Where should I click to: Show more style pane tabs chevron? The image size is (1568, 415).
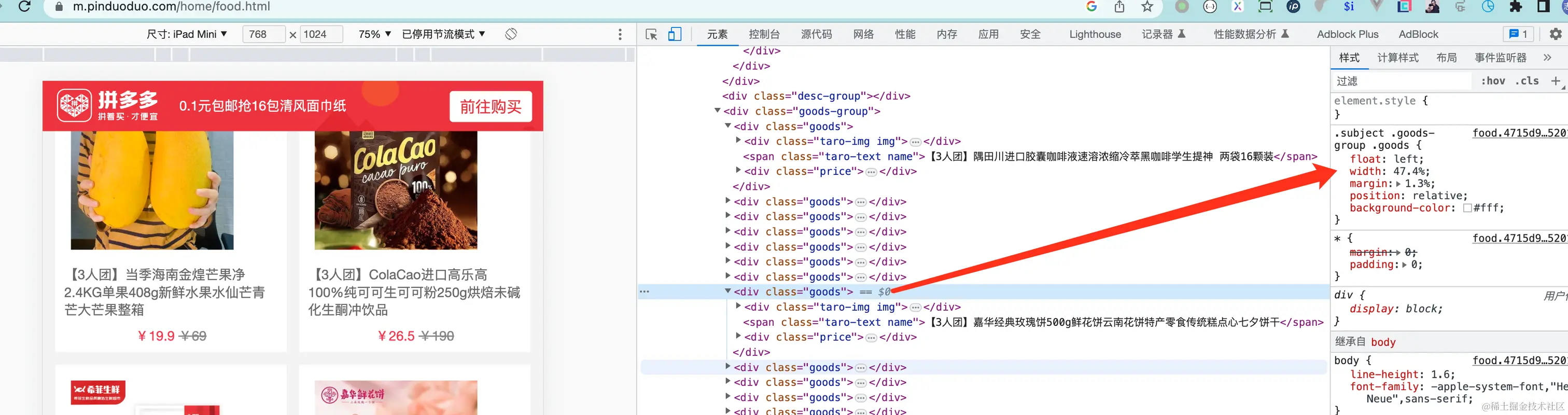pyautogui.click(x=1547, y=57)
